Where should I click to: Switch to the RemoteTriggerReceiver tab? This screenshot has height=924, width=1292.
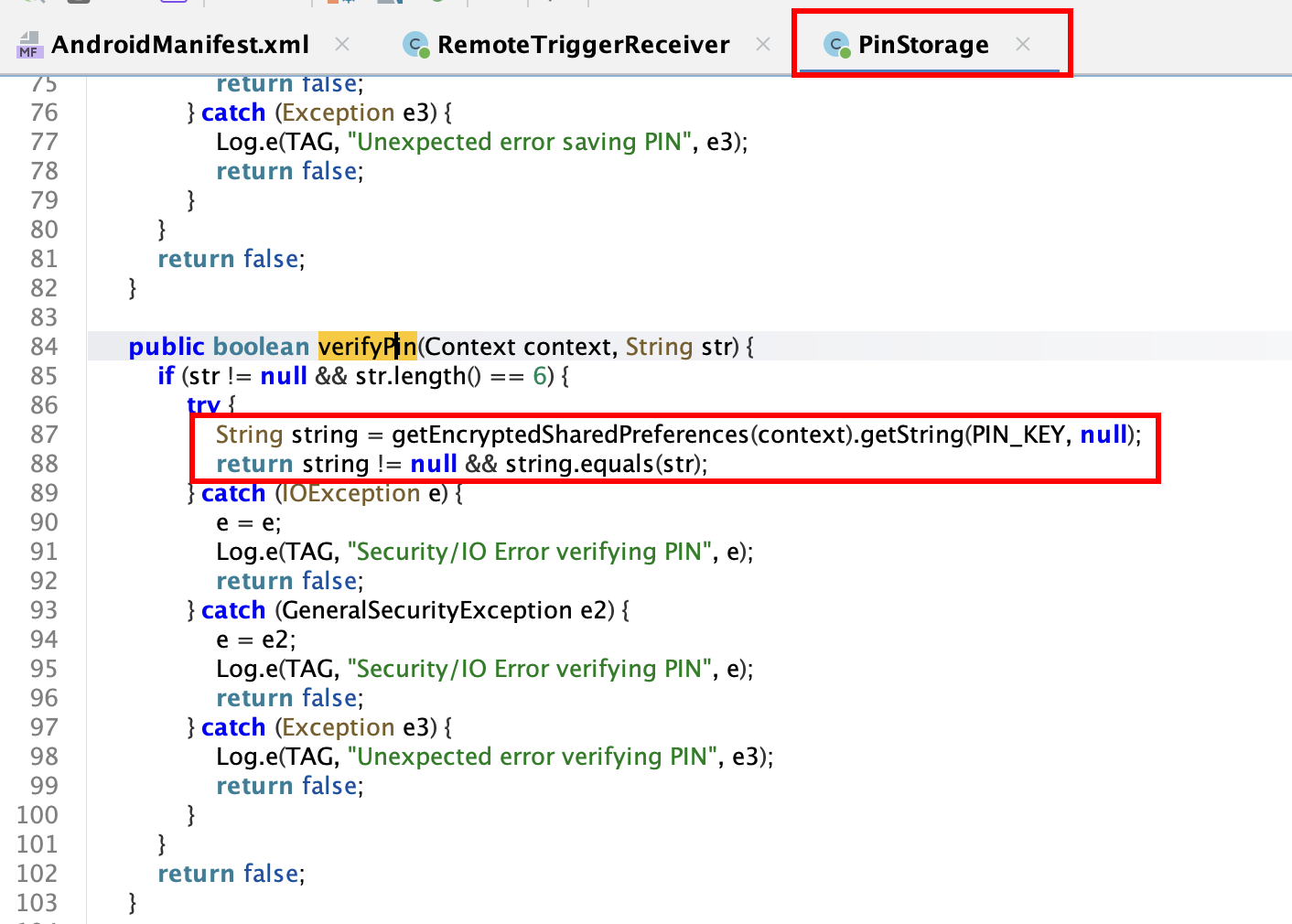tap(583, 45)
